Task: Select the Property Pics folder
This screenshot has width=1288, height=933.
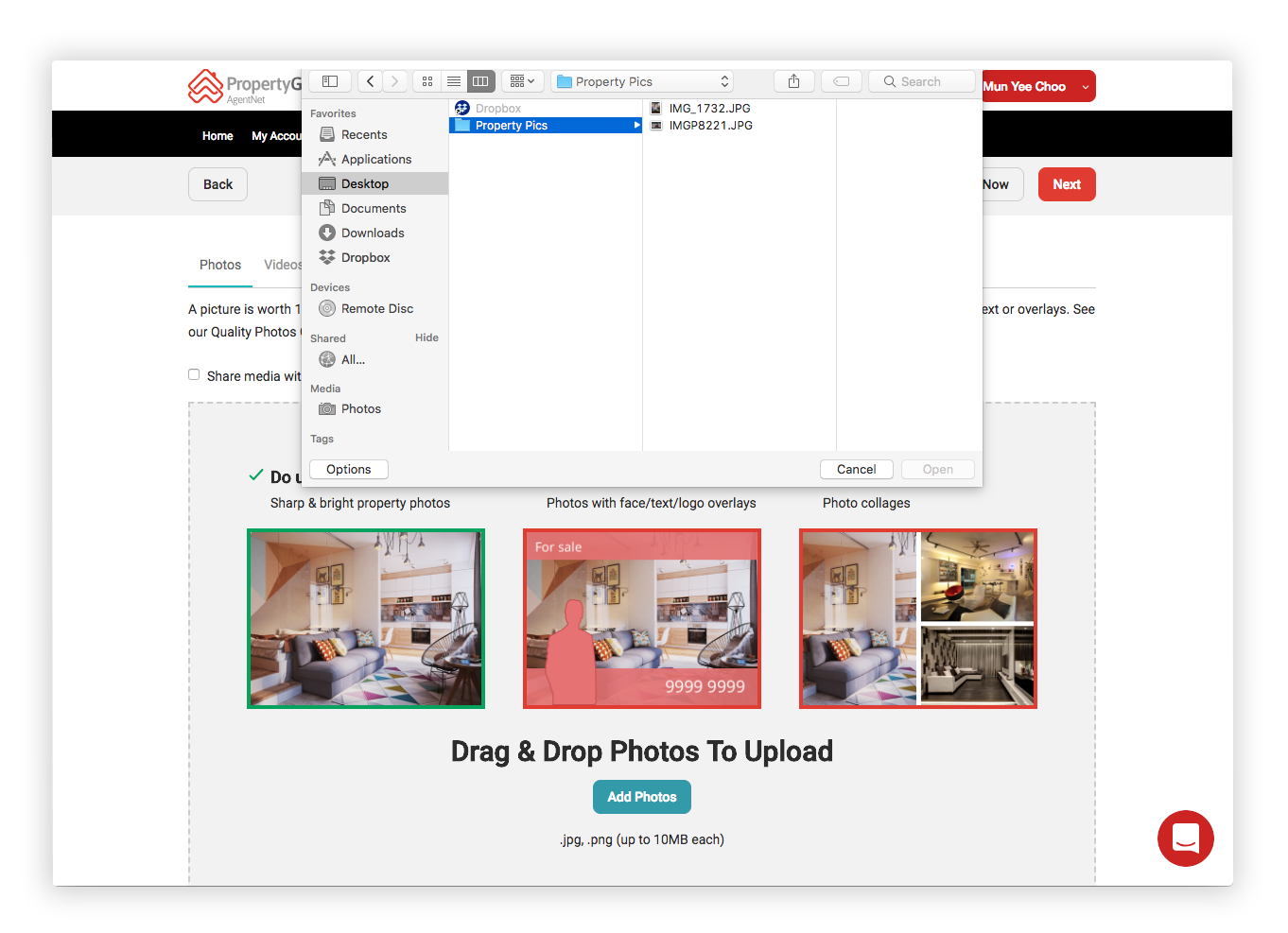Action: 512,126
